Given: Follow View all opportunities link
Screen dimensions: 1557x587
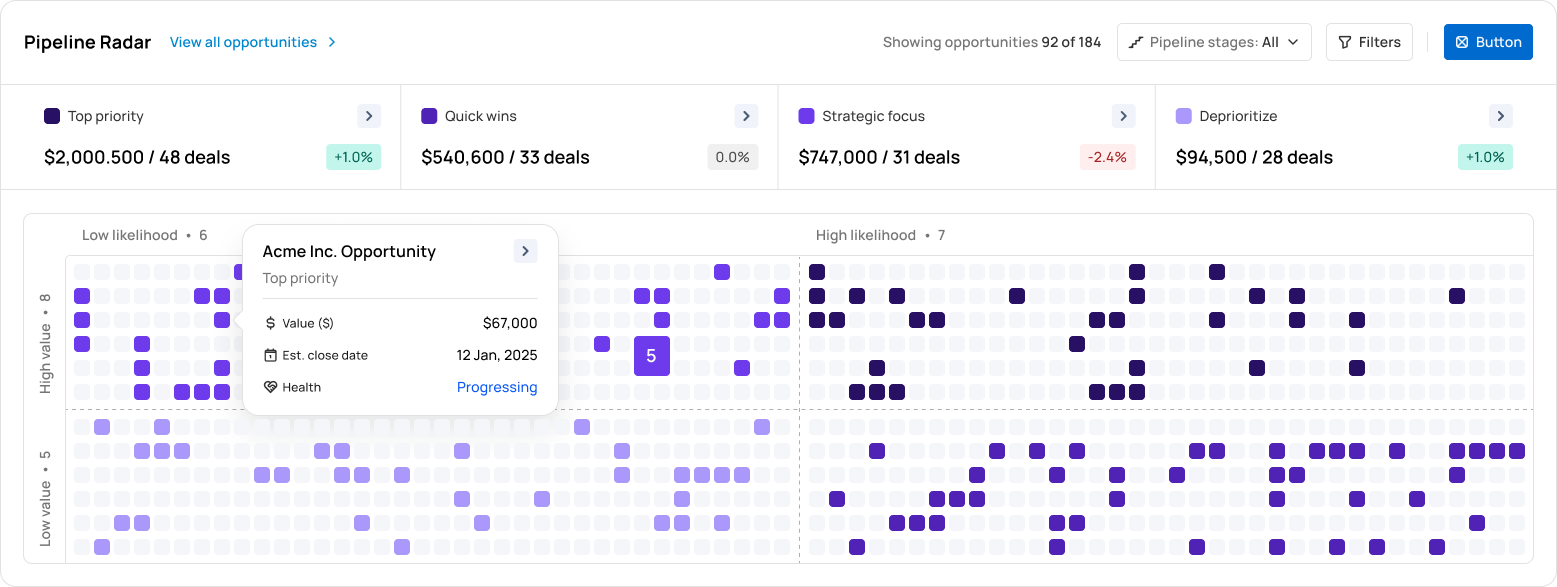Looking at the screenshot, I should point(253,42).
